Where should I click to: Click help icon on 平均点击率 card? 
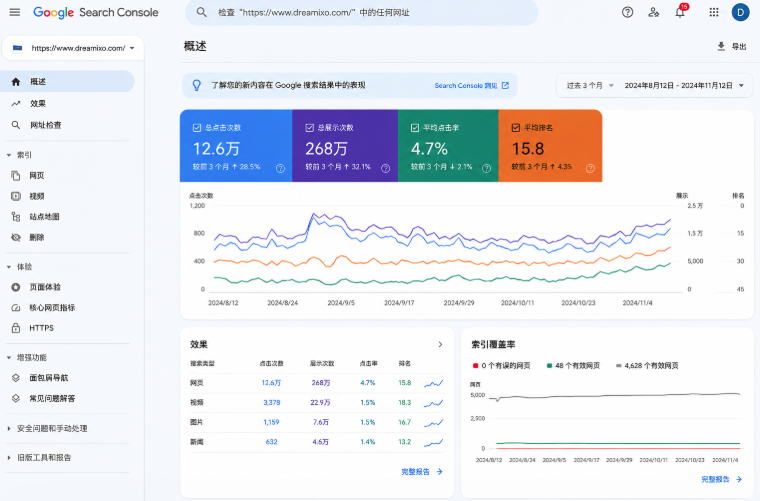coord(486,168)
